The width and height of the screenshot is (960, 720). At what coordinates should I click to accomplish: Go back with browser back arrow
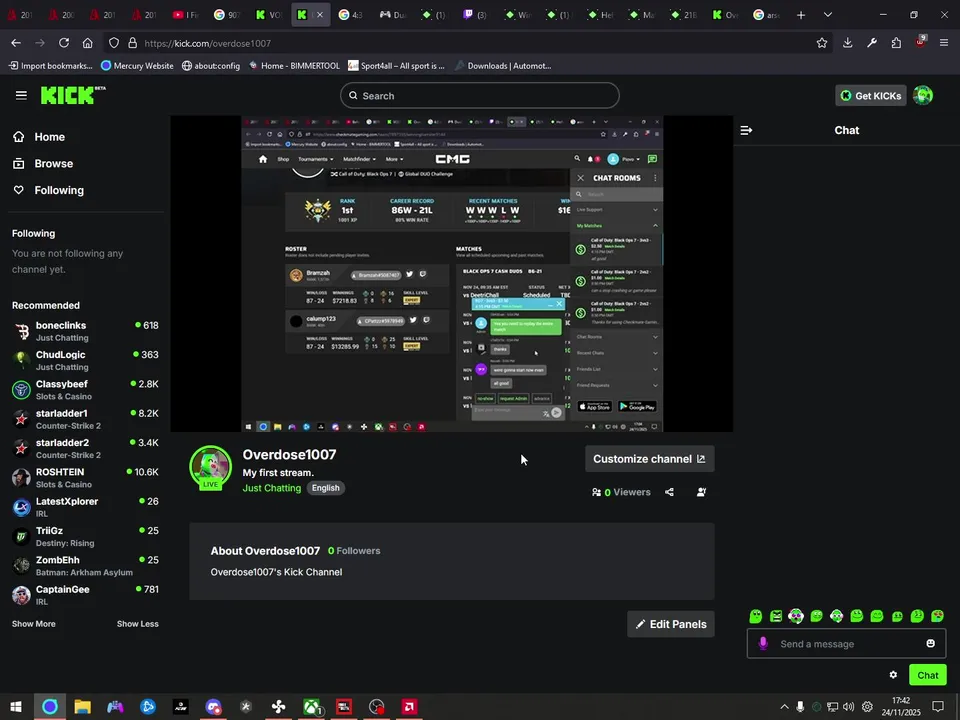pos(16,43)
